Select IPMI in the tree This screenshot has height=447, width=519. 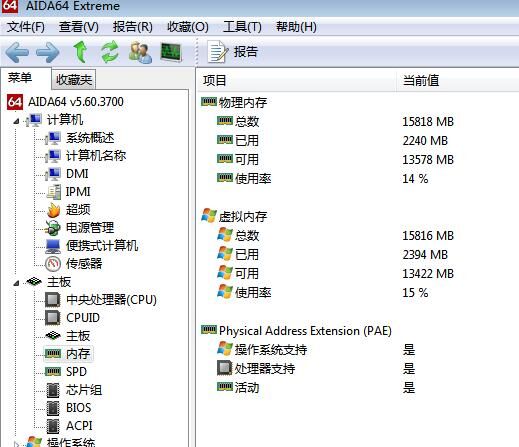(x=78, y=192)
